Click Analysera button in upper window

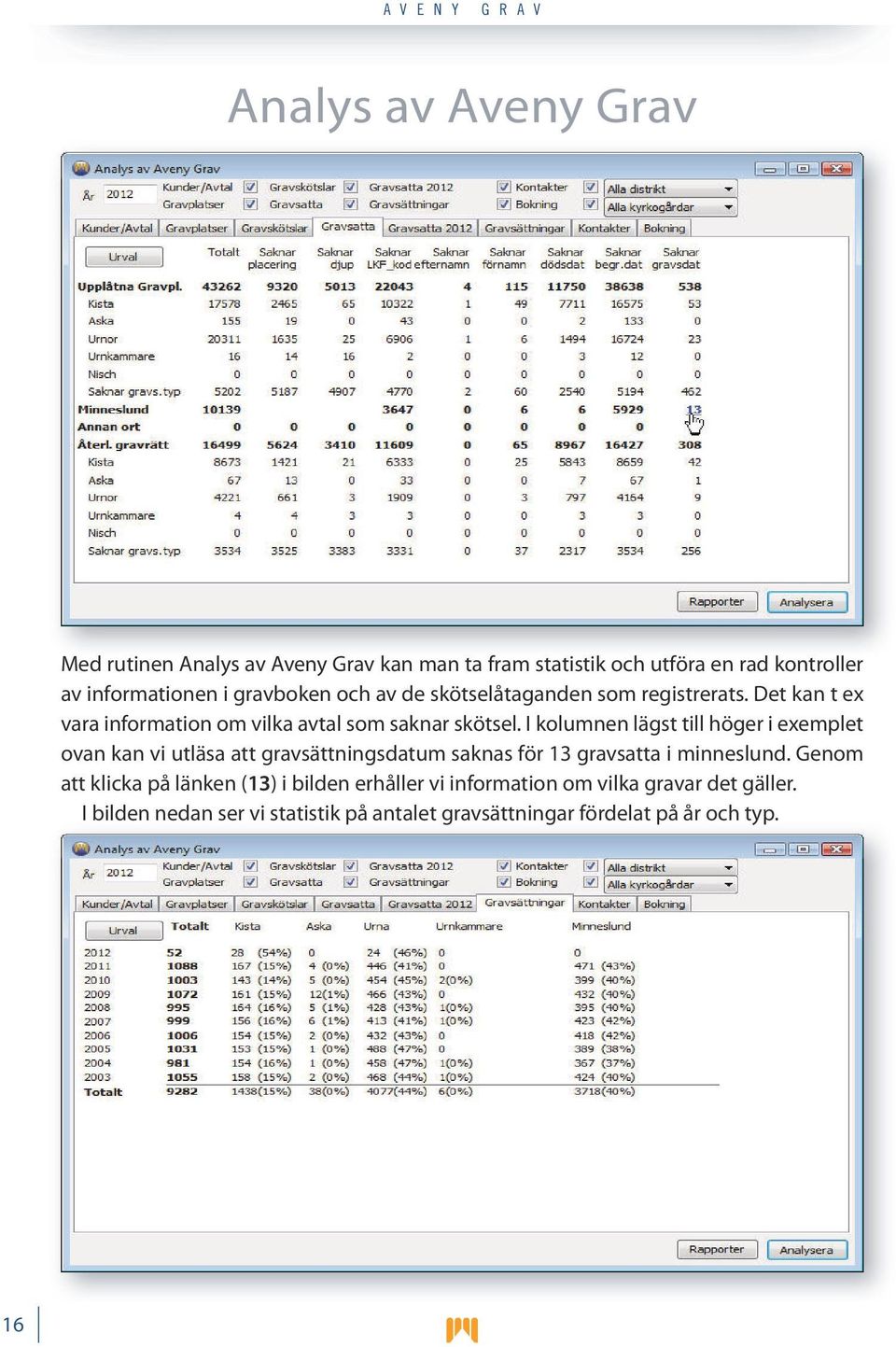click(x=806, y=602)
